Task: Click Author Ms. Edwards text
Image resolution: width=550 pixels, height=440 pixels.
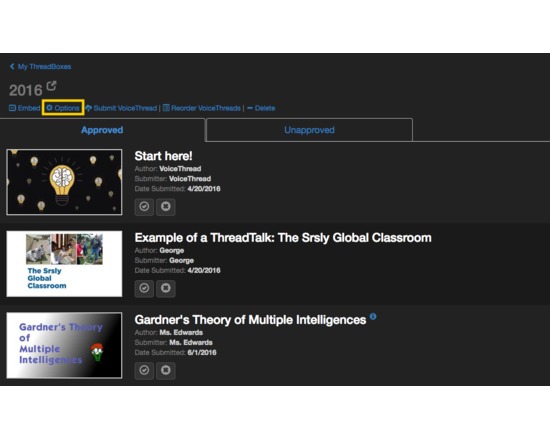Action: 169,332
